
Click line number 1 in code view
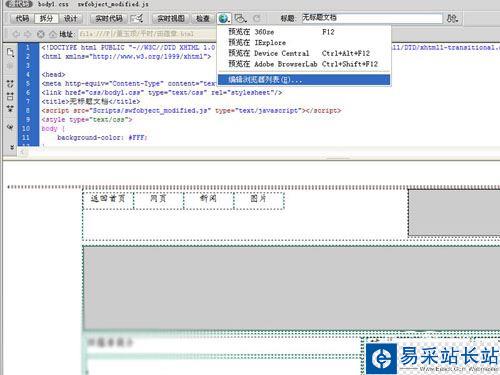[28, 47]
